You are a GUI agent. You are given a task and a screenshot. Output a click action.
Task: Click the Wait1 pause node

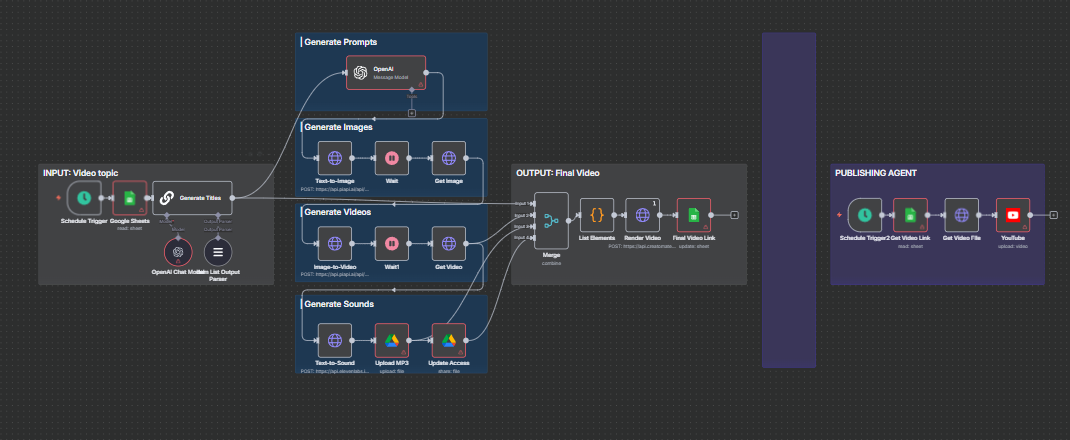[x=392, y=243]
